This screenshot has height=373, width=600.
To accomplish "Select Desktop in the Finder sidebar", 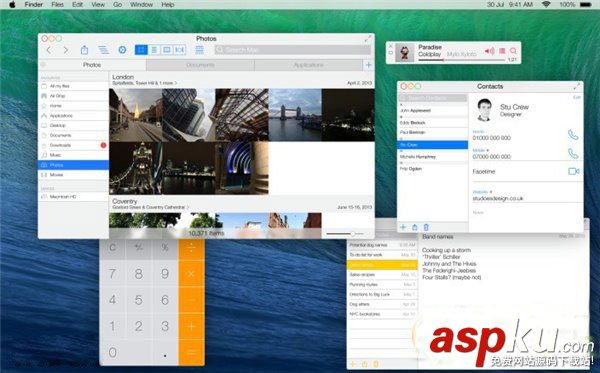I will (x=73, y=125).
